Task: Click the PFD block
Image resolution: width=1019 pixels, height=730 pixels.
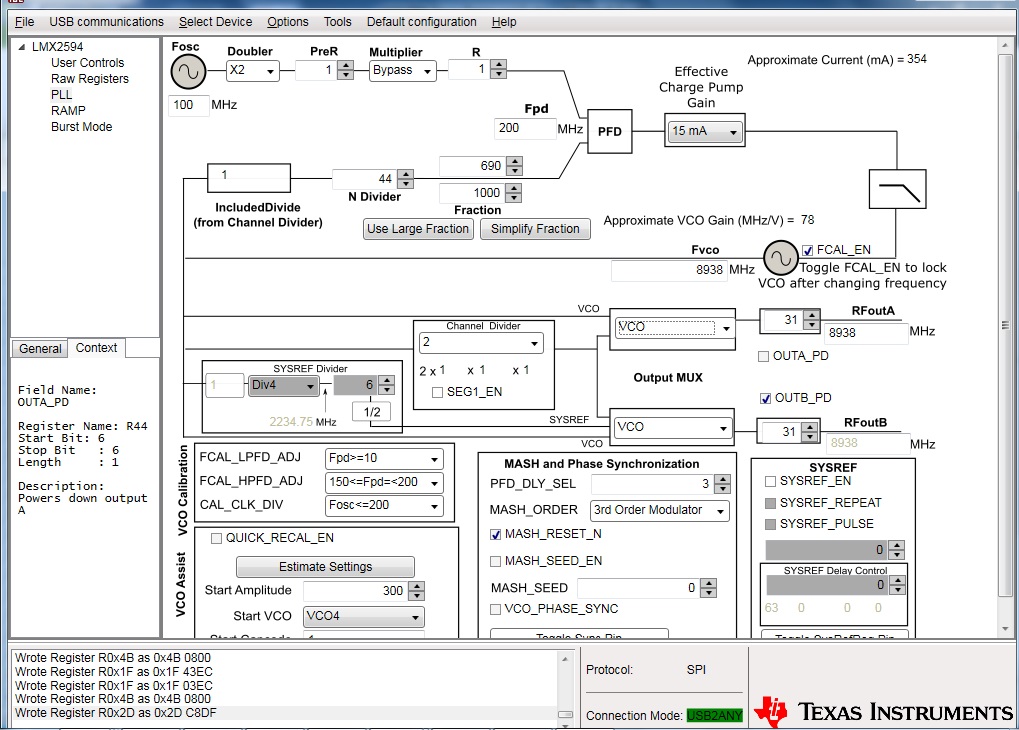Action: pos(610,131)
